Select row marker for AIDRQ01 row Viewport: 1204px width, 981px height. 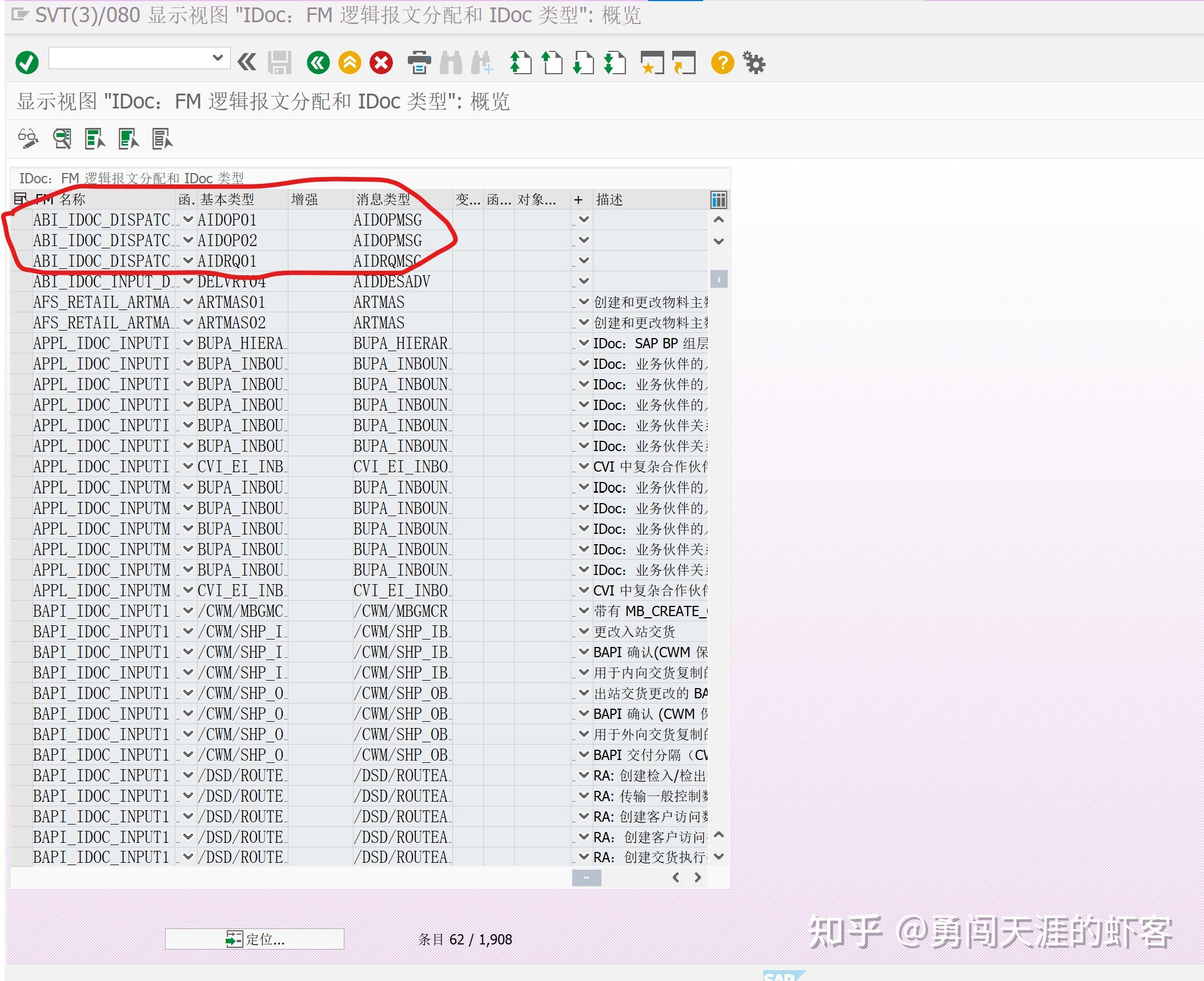tap(22, 261)
